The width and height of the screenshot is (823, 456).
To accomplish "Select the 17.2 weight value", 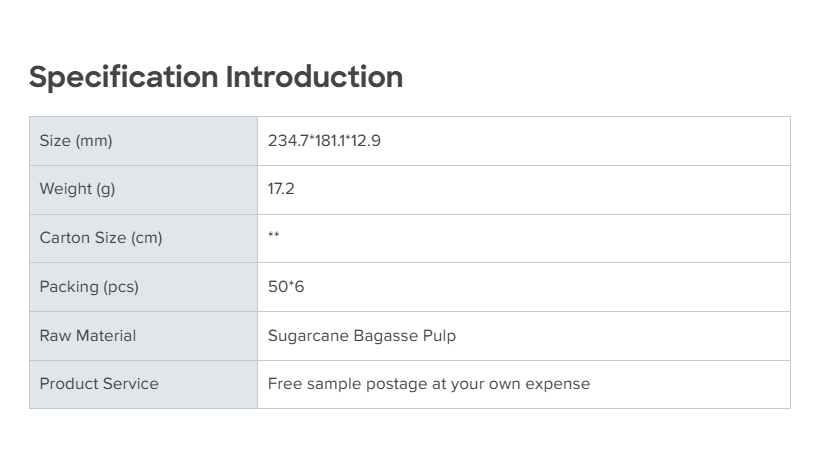I will click(281, 189).
